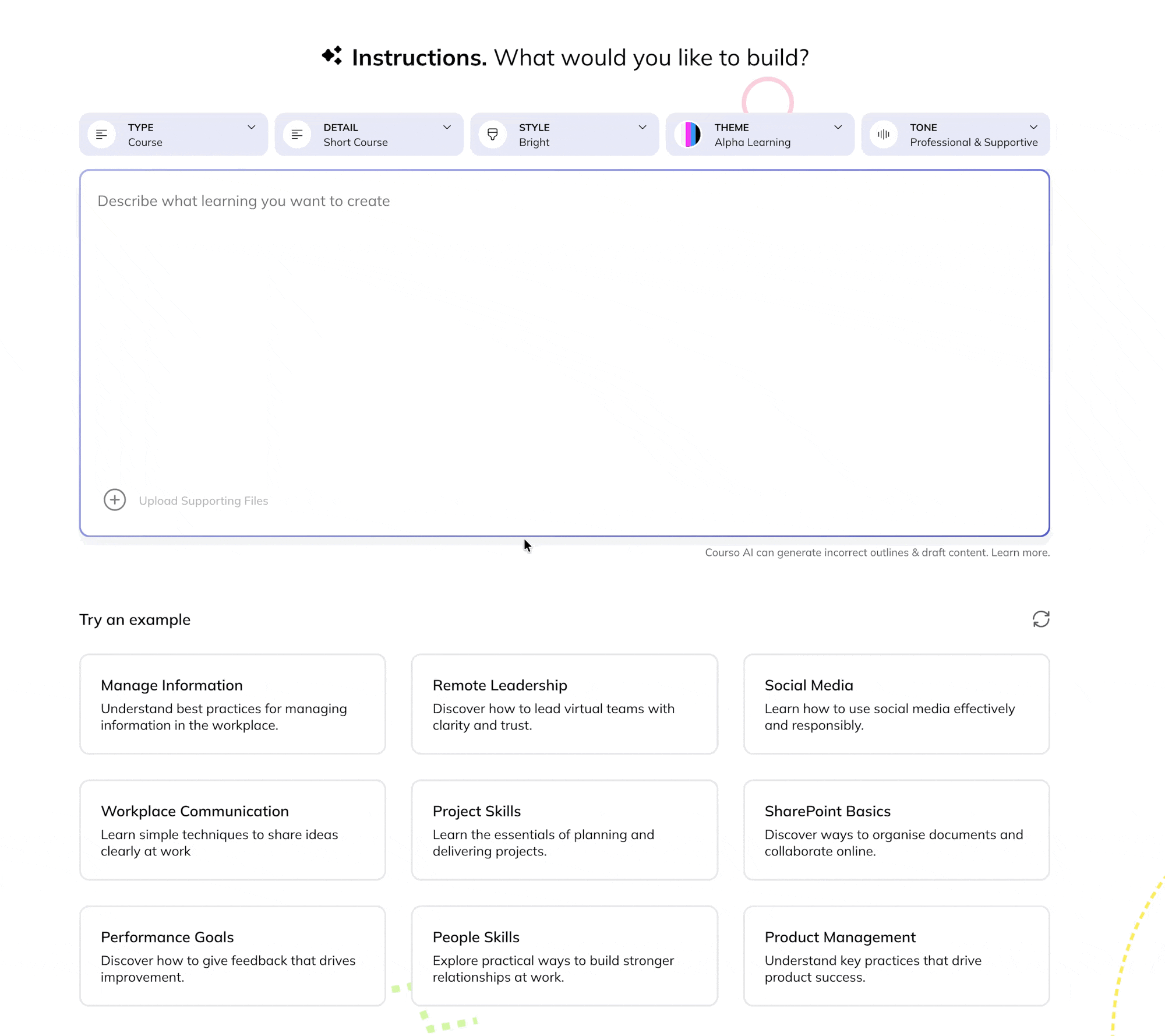This screenshot has height=1036, width=1165.
Task: Click the plus upload files icon
Action: coord(115,500)
